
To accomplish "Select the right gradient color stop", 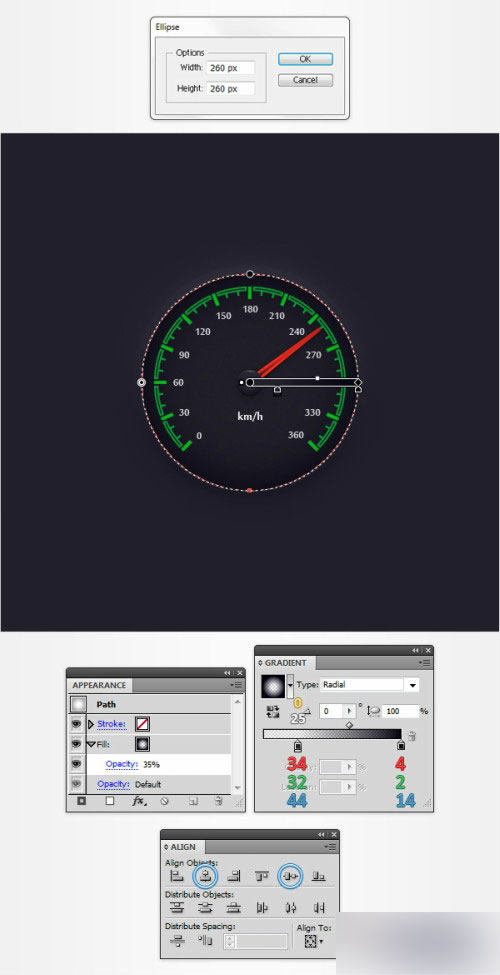I will [400, 746].
